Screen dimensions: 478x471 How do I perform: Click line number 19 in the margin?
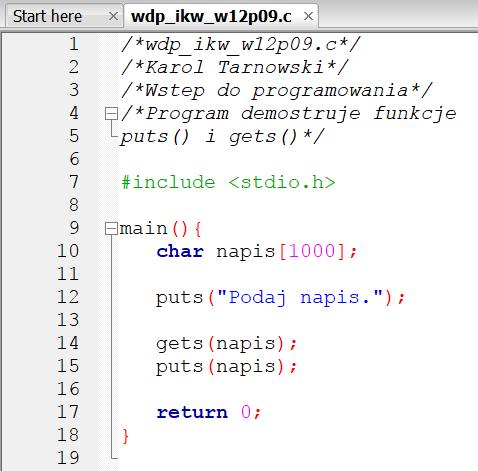point(68,458)
